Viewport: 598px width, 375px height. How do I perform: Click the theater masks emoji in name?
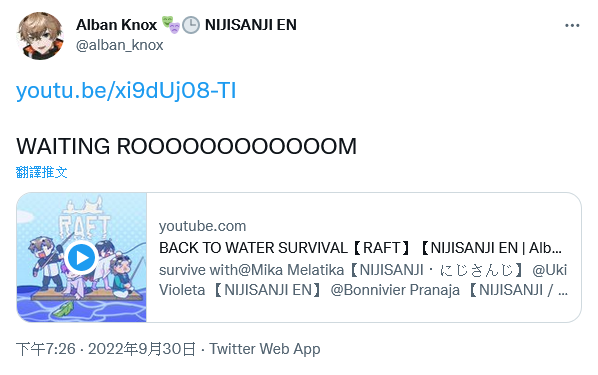click(x=170, y=25)
